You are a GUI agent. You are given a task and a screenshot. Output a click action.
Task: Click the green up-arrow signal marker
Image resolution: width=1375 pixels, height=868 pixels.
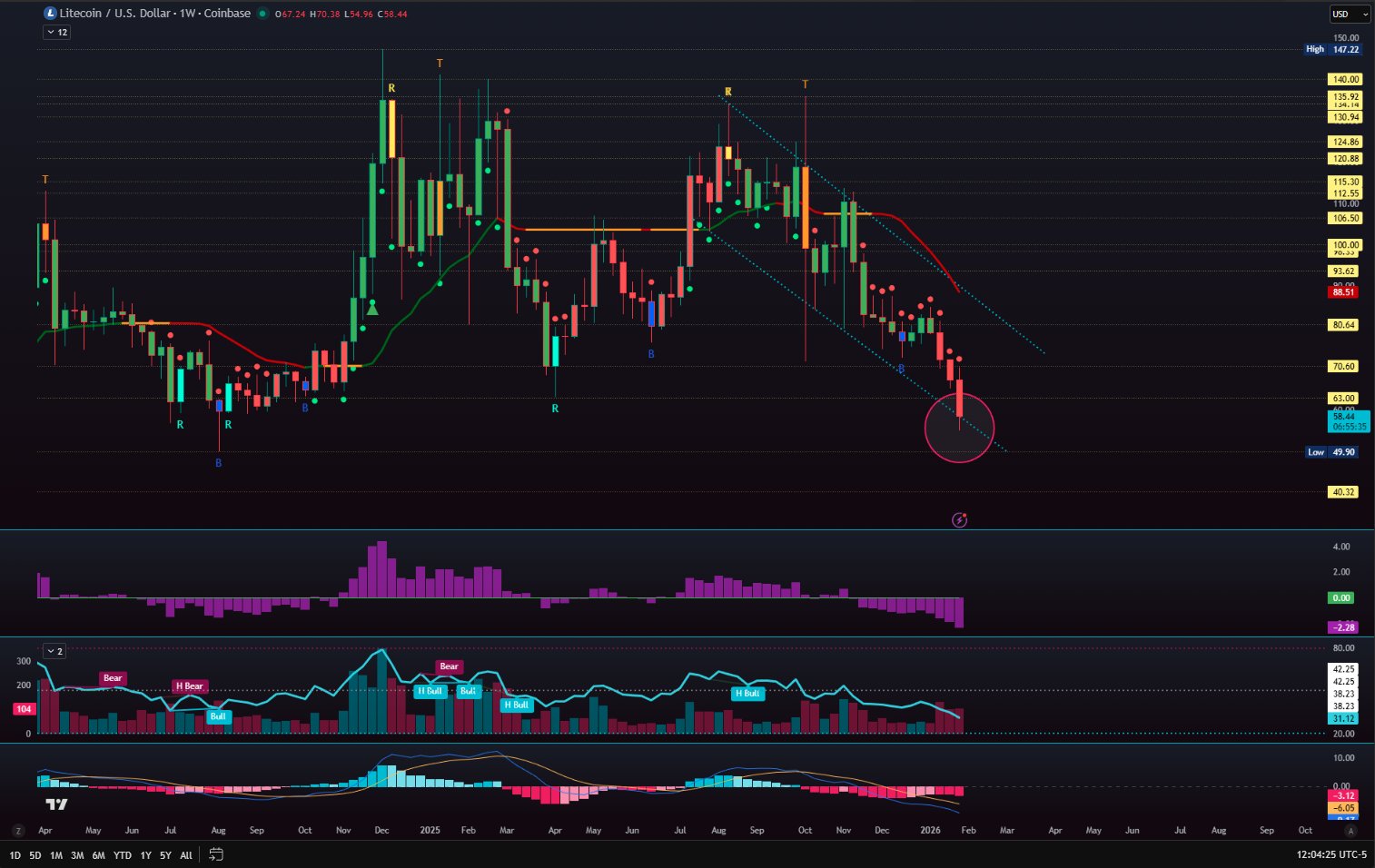(372, 309)
